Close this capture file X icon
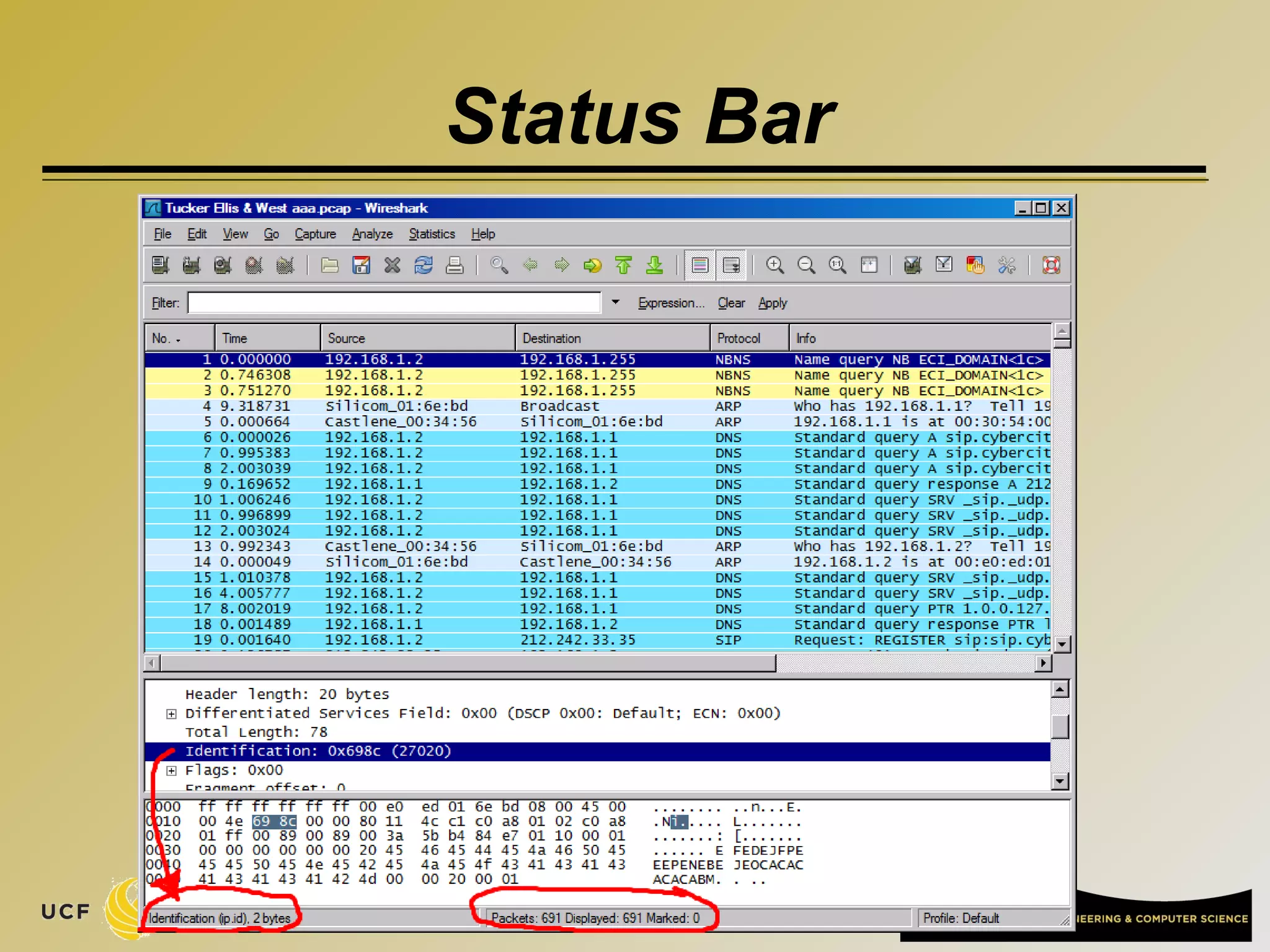1270x952 pixels. [x=392, y=265]
